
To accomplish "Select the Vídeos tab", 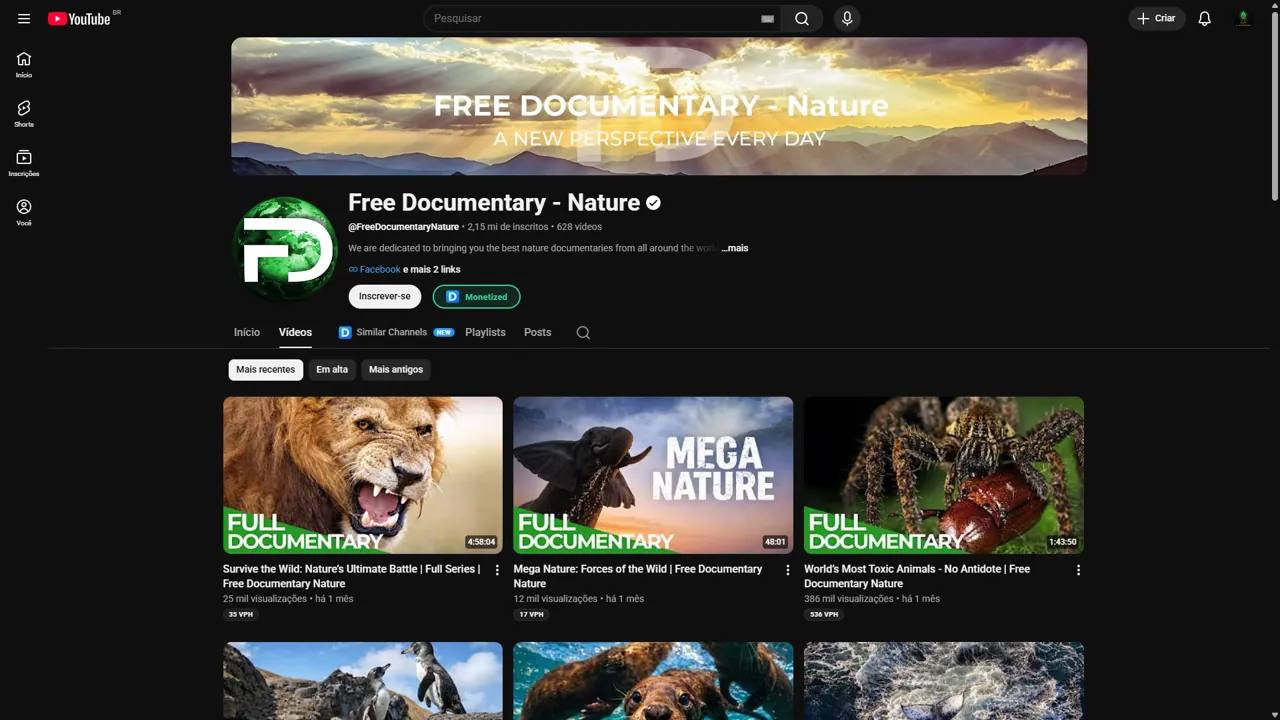I will [295, 332].
